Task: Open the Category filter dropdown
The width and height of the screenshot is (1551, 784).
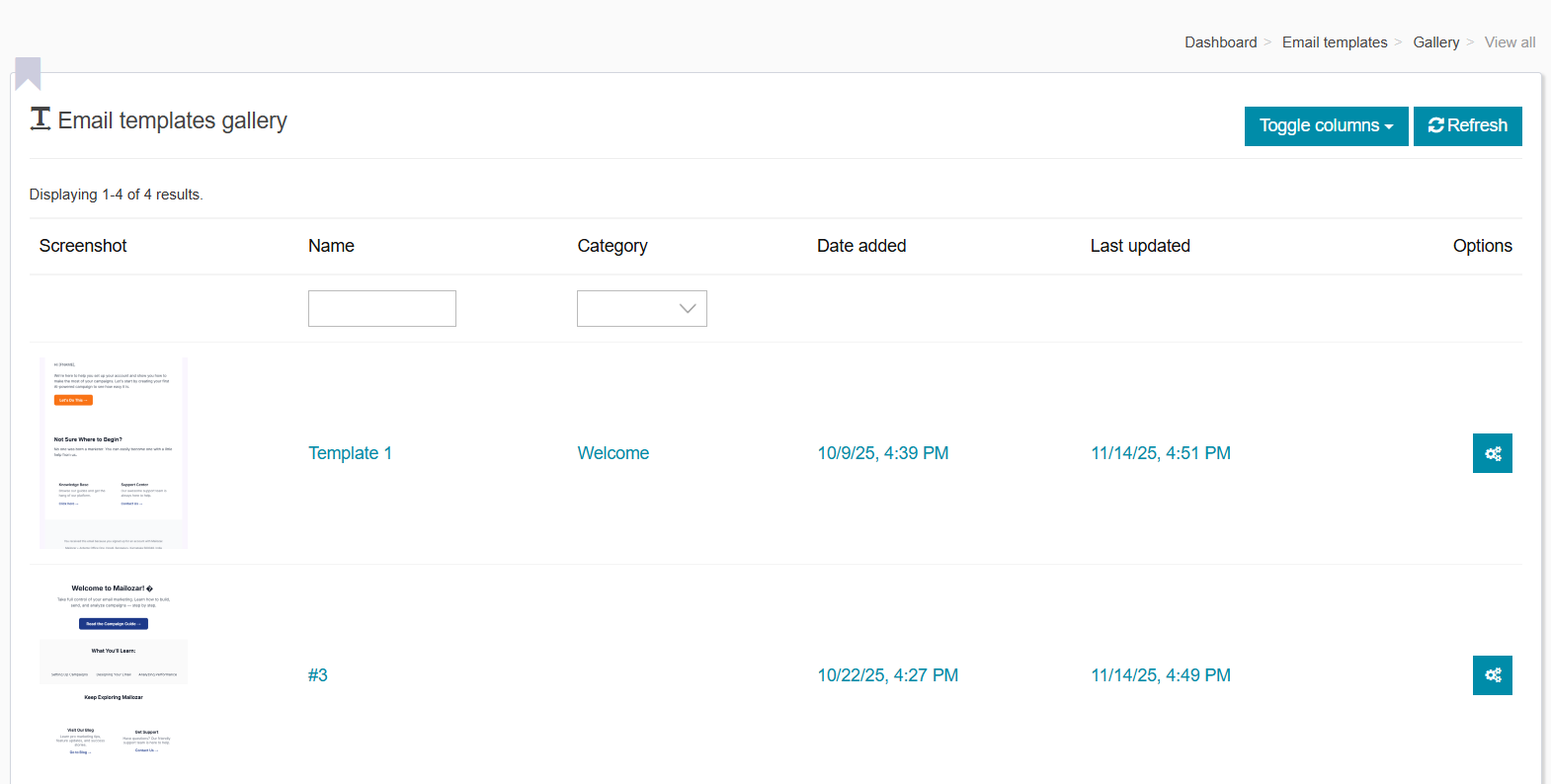Action: [x=641, y=308]
